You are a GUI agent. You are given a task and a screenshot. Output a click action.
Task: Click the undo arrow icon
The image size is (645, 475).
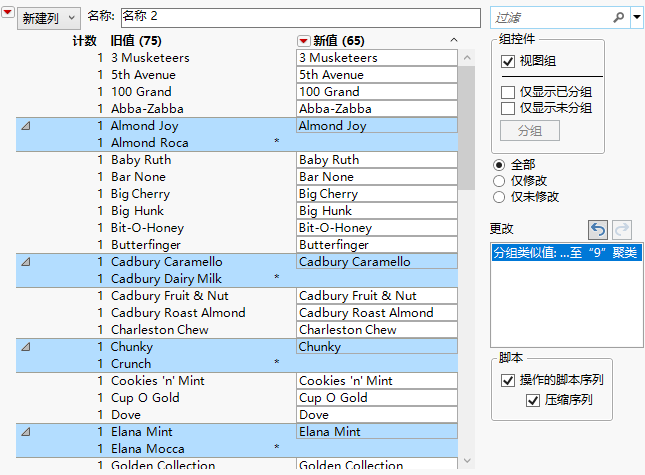tap(598, 229)
